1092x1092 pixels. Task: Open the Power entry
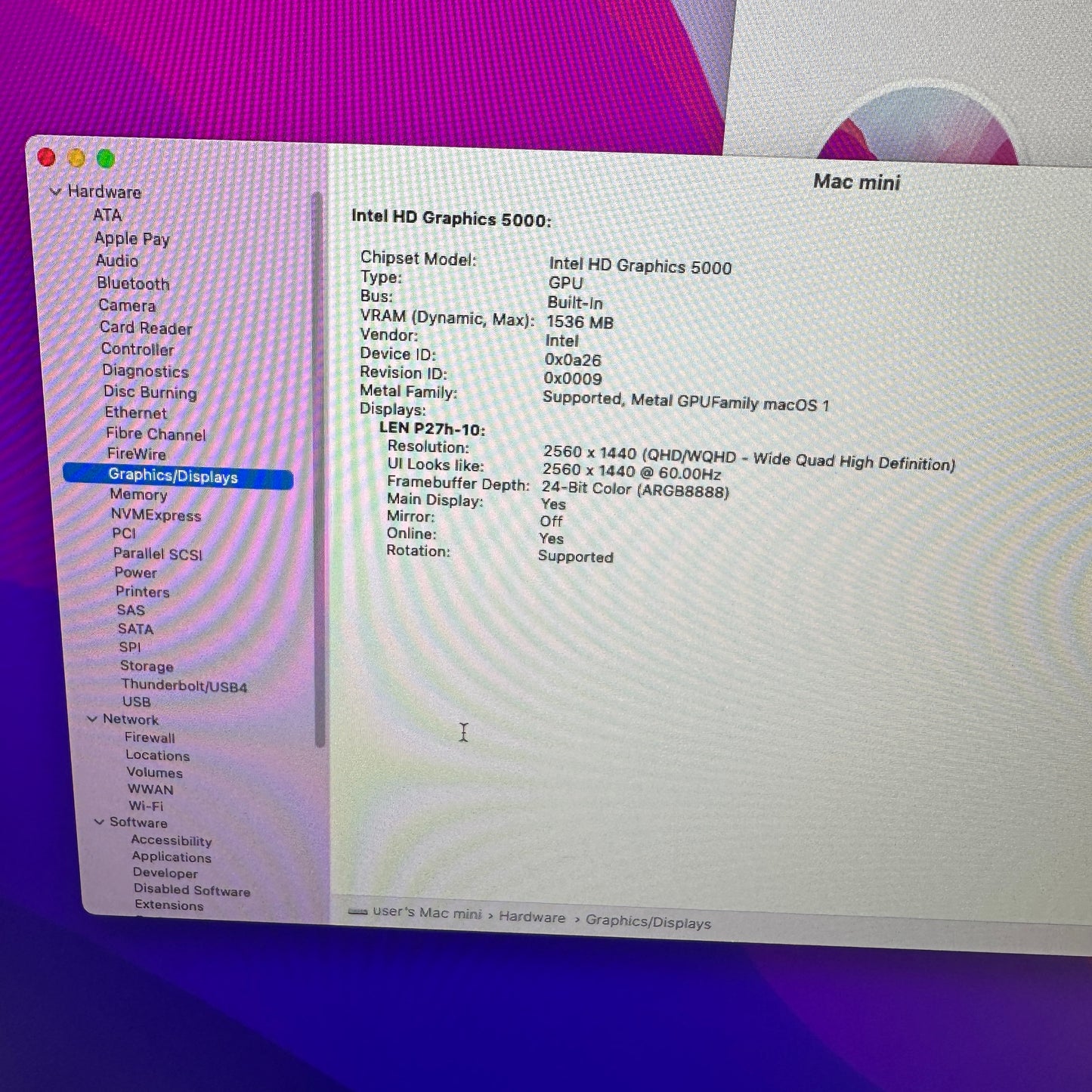135,573
